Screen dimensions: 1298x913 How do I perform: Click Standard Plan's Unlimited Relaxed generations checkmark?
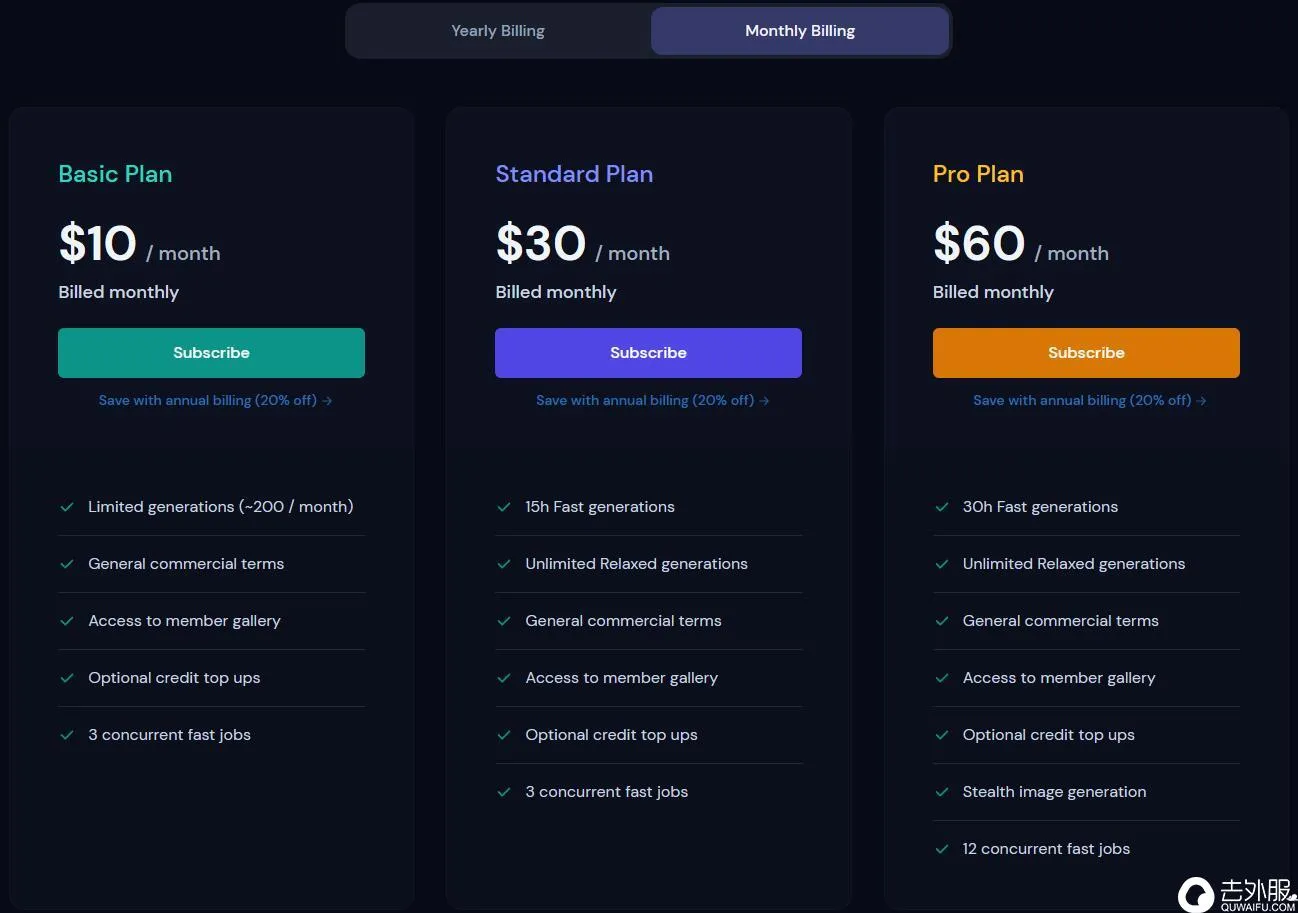tap(504, 564)
